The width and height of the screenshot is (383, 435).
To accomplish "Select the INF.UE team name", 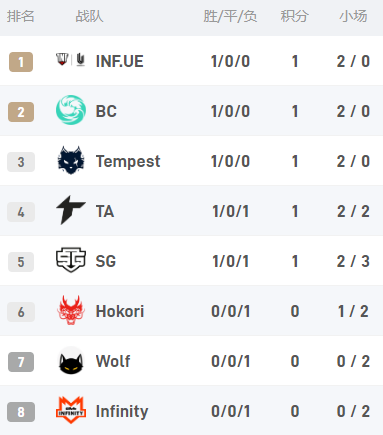I will [x=119, y=61].
